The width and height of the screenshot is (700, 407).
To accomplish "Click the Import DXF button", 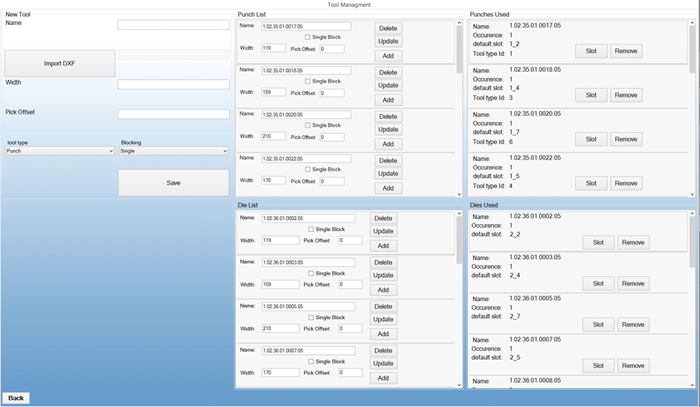I will click(x=59, y=63).
